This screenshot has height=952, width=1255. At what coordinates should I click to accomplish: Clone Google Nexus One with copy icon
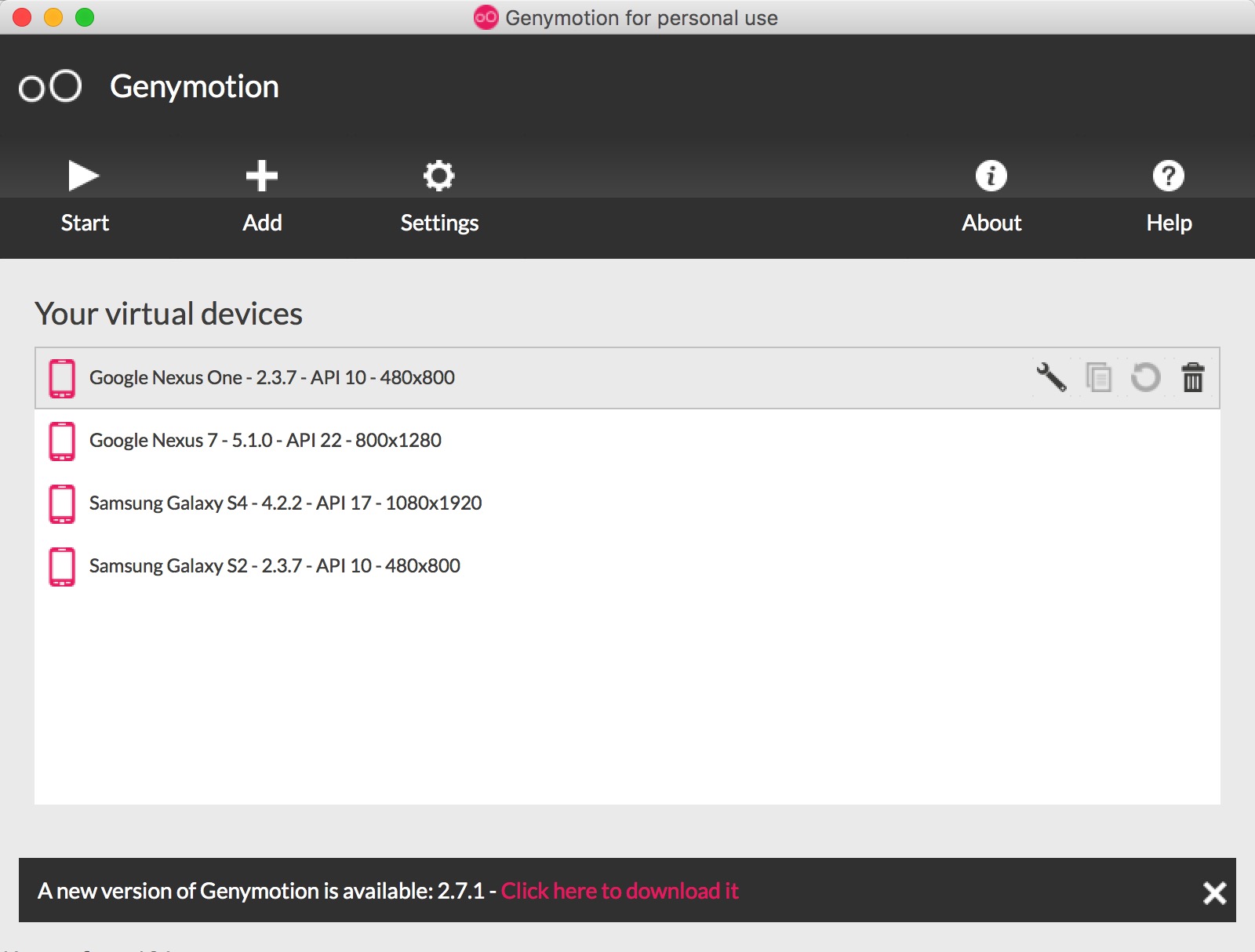click(x=1099, y=377)
